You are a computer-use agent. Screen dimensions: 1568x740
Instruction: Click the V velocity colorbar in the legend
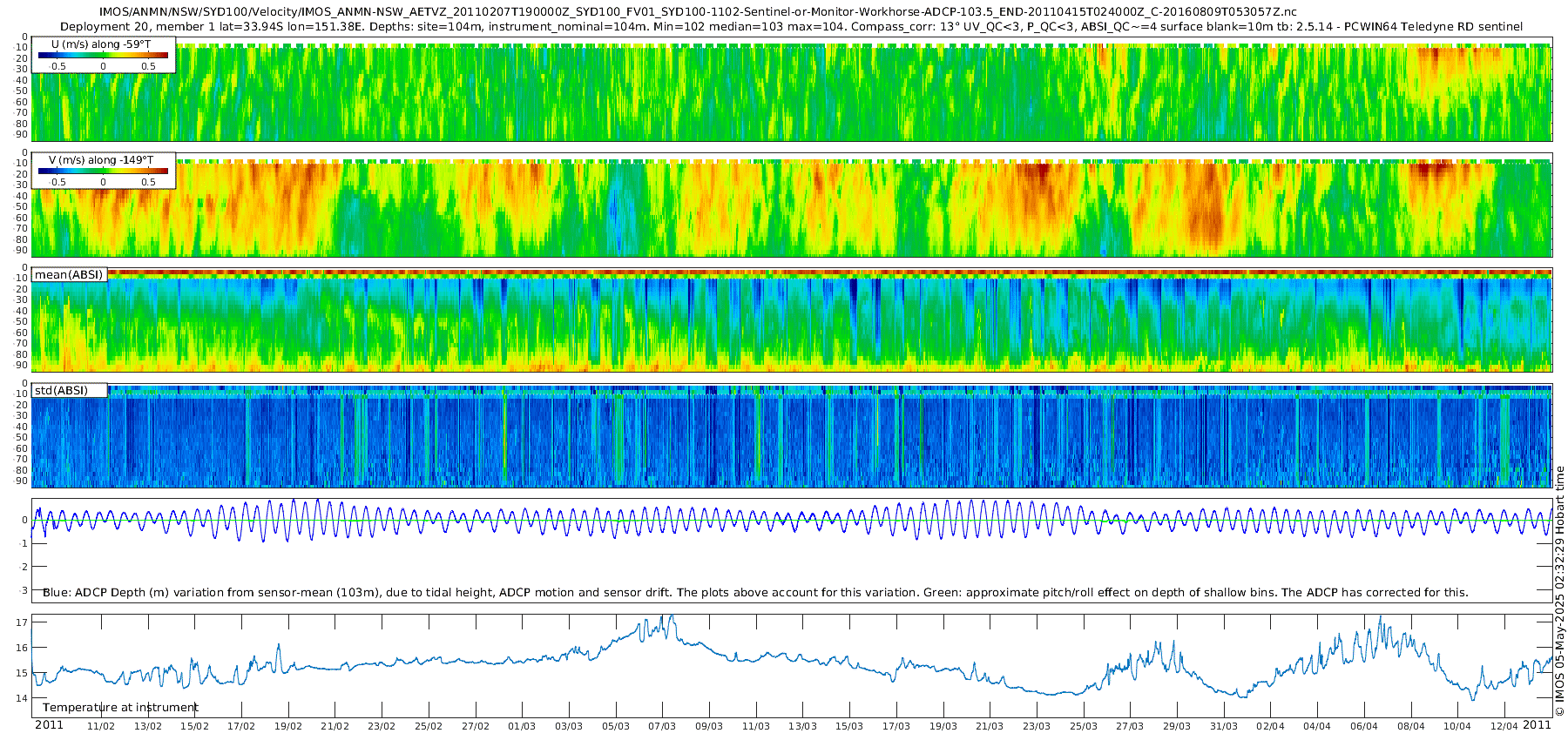click(103, 171)
